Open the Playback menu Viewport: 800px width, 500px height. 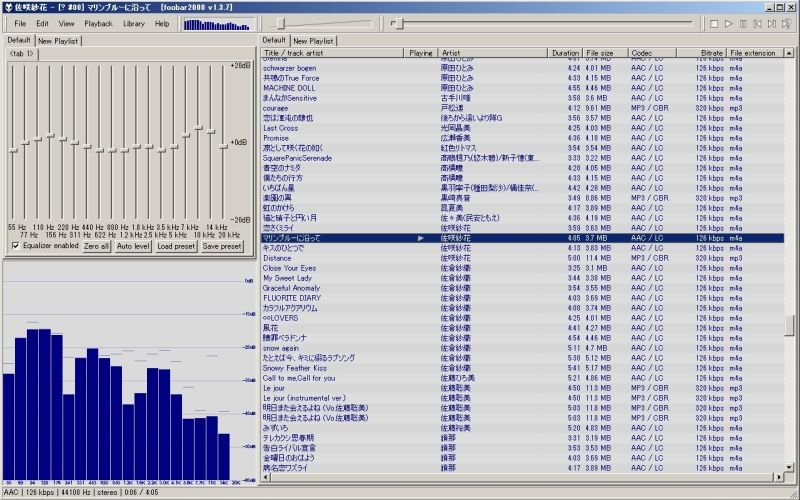pyautogui.click(x=98, y=23)
